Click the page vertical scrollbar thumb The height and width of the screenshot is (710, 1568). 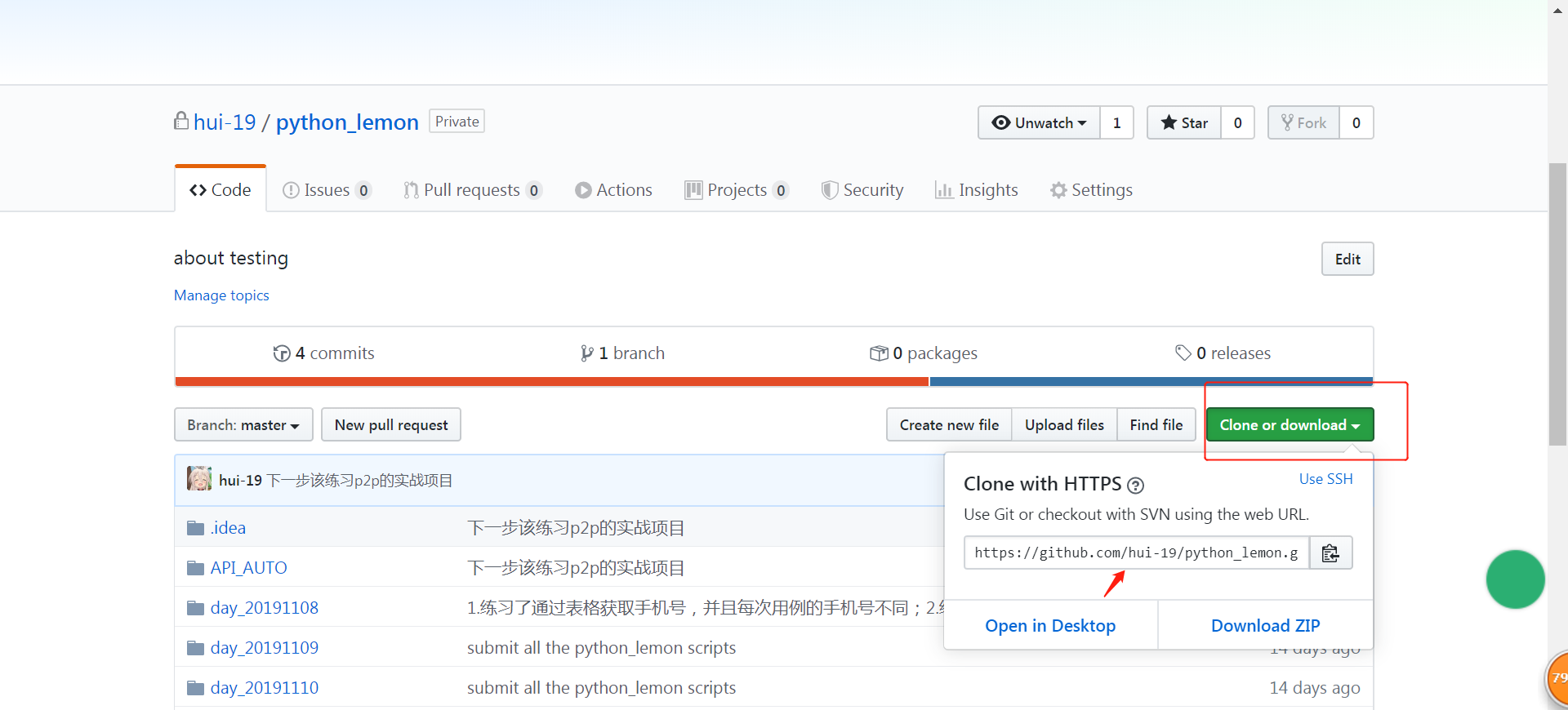tap(1558, 304)
